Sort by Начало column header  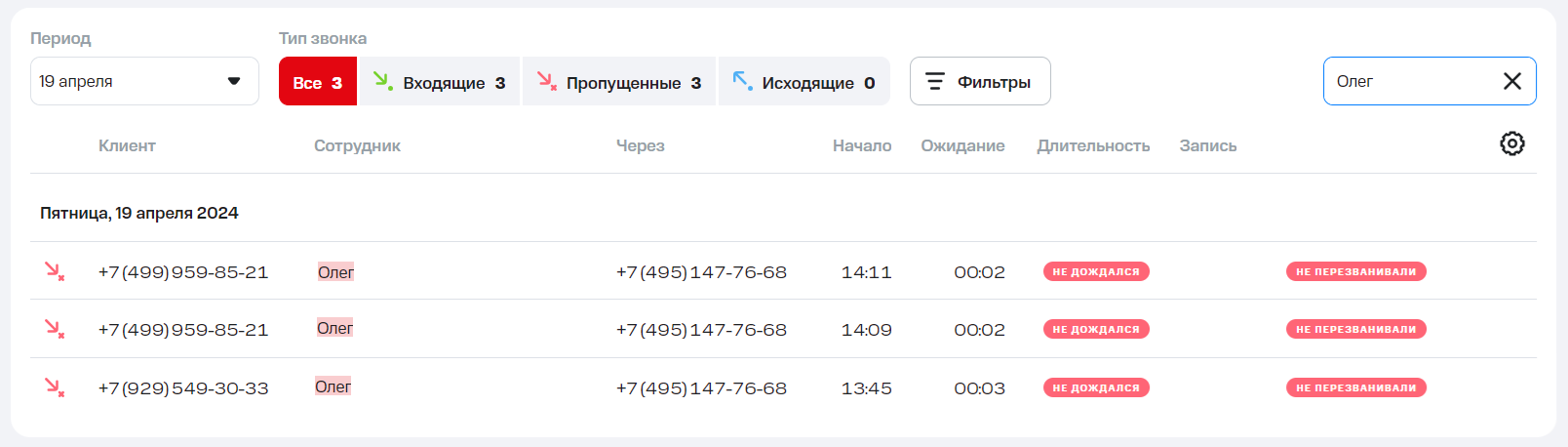[861, 145]
